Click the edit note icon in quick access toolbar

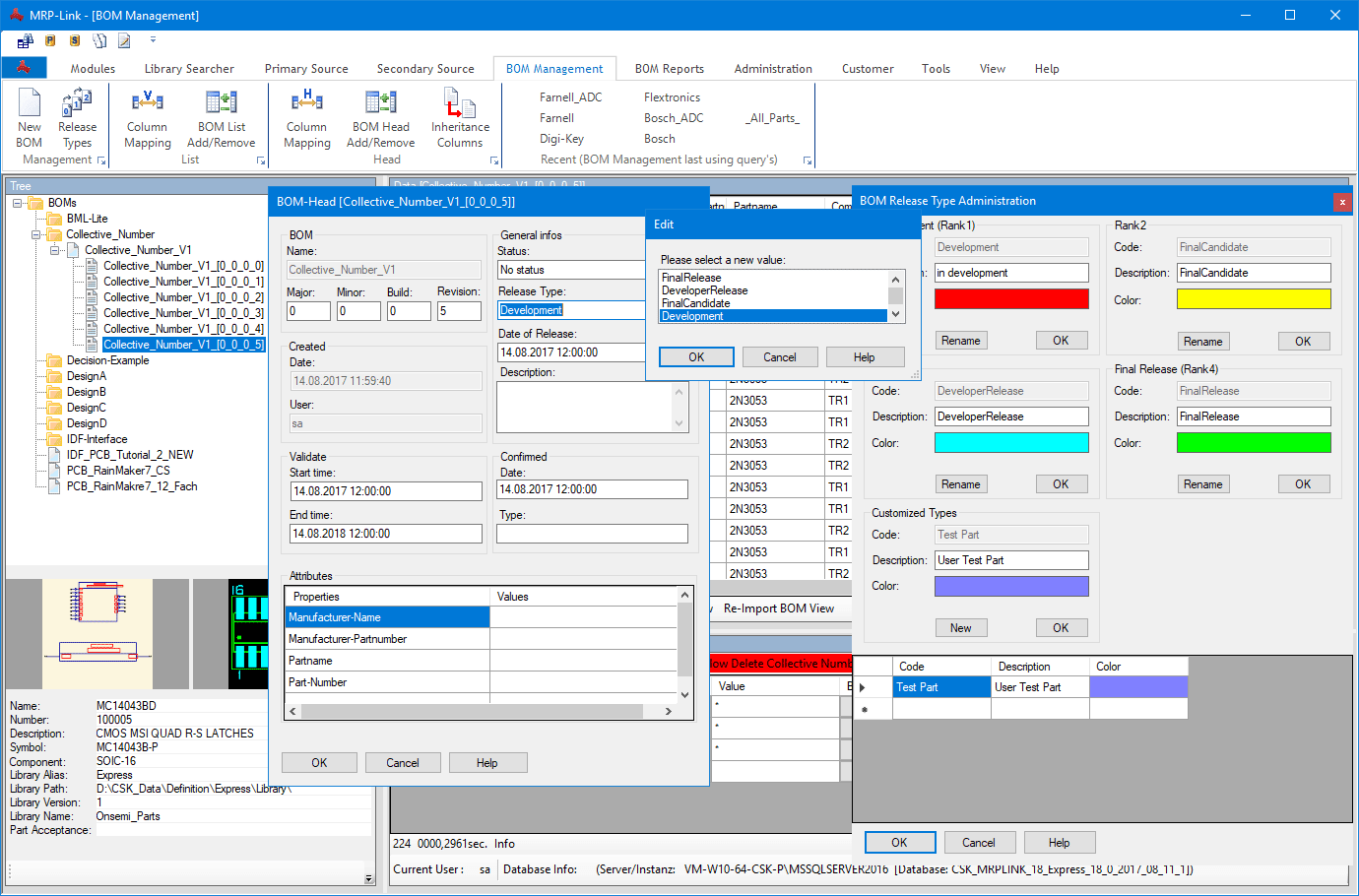tap(124, 40)
